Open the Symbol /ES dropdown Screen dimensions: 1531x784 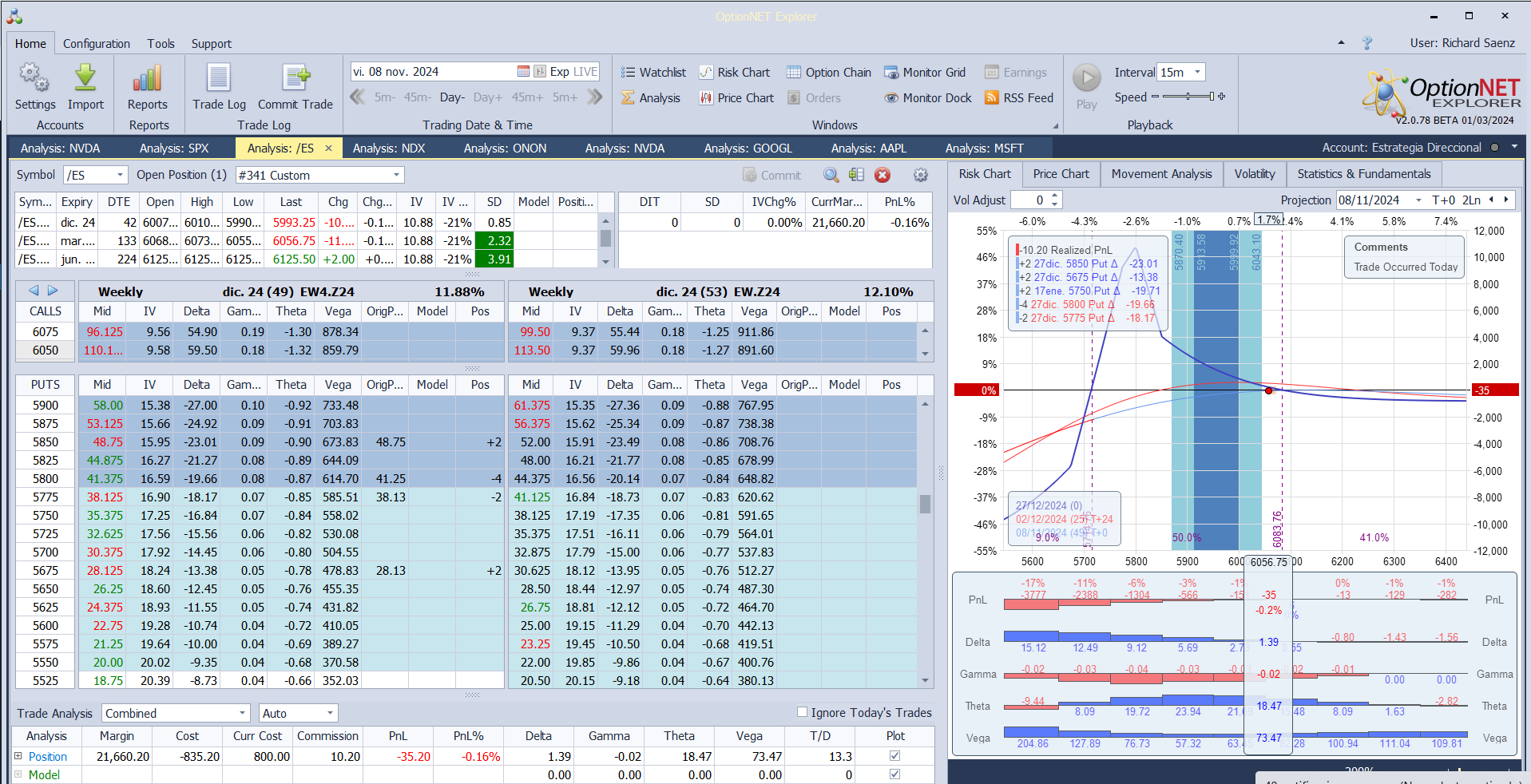pyautogui.click(x=120, y=175)
